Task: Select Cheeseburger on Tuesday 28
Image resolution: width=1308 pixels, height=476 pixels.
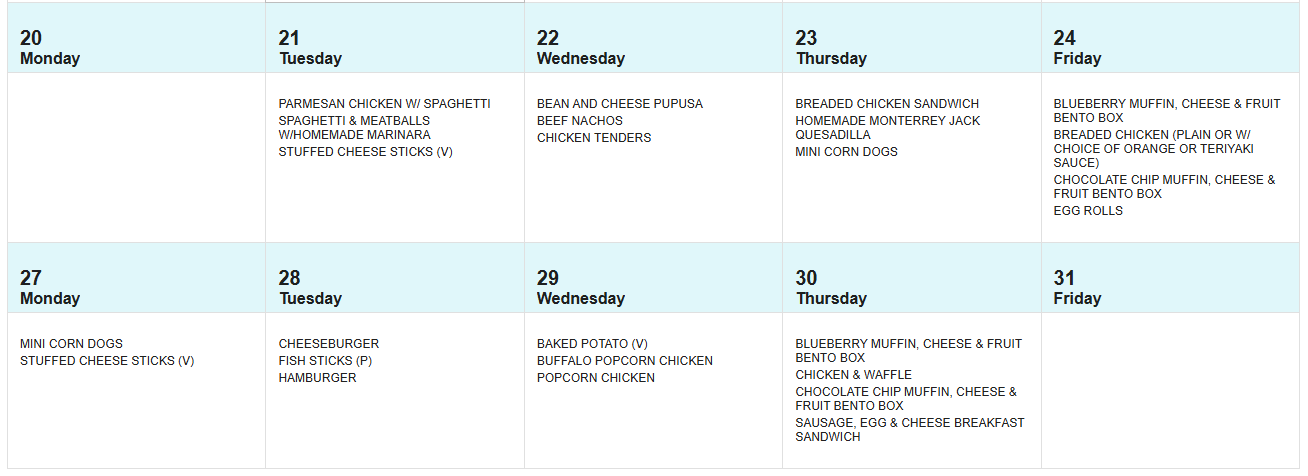Action: pyautogui.click(x=328, y=344)
